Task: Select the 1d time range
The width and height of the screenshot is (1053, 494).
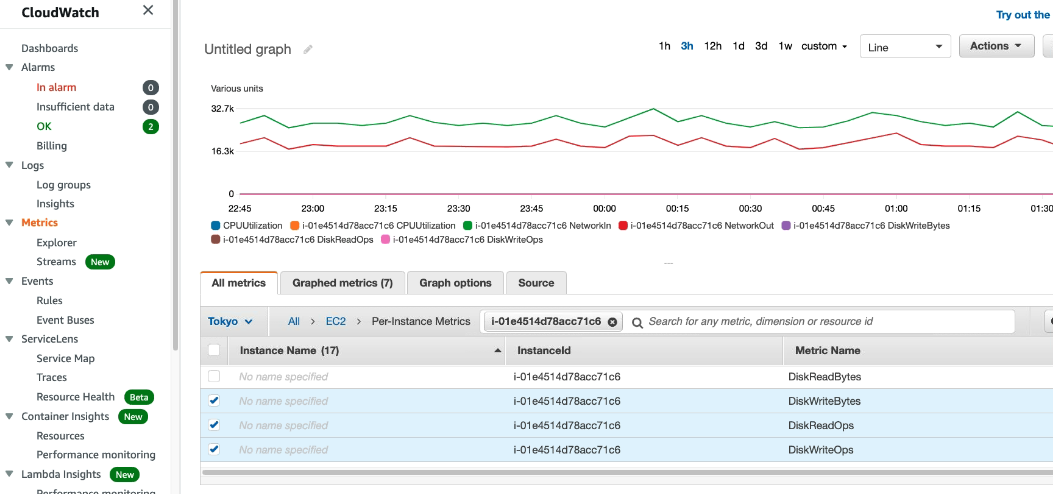Action: tap(739, 46)
